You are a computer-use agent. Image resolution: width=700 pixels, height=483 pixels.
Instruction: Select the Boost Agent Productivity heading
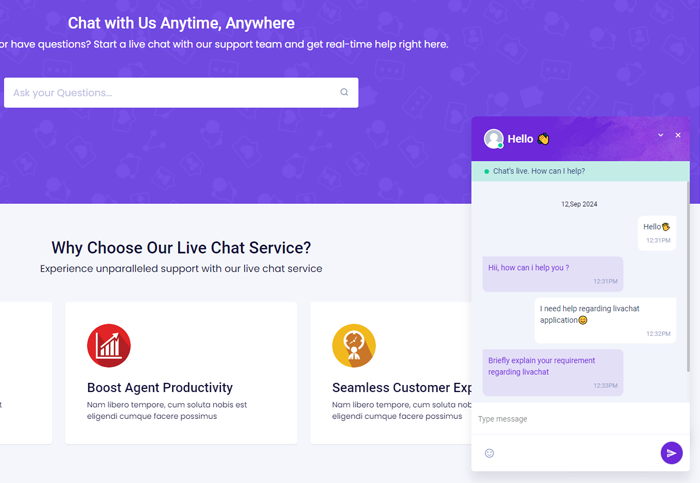(x=160, y=387)
